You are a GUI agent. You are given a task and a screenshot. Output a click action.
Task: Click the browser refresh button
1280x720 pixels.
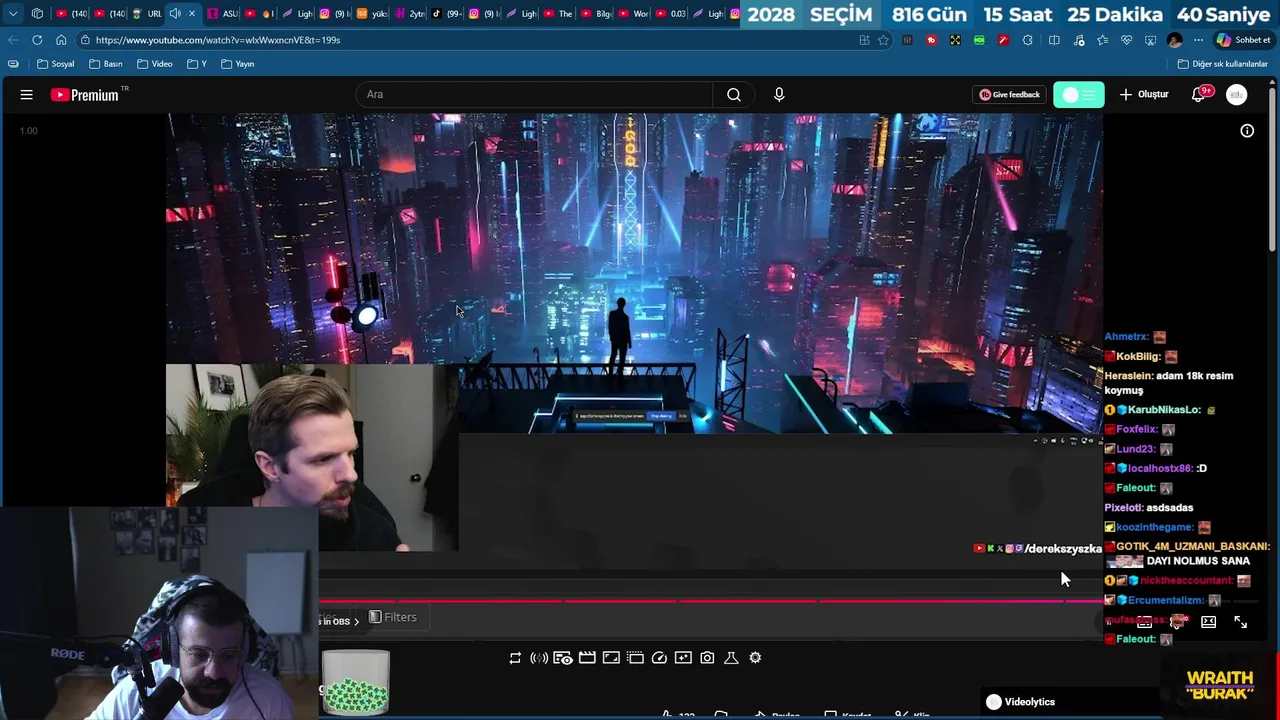[x=37, y=40]
